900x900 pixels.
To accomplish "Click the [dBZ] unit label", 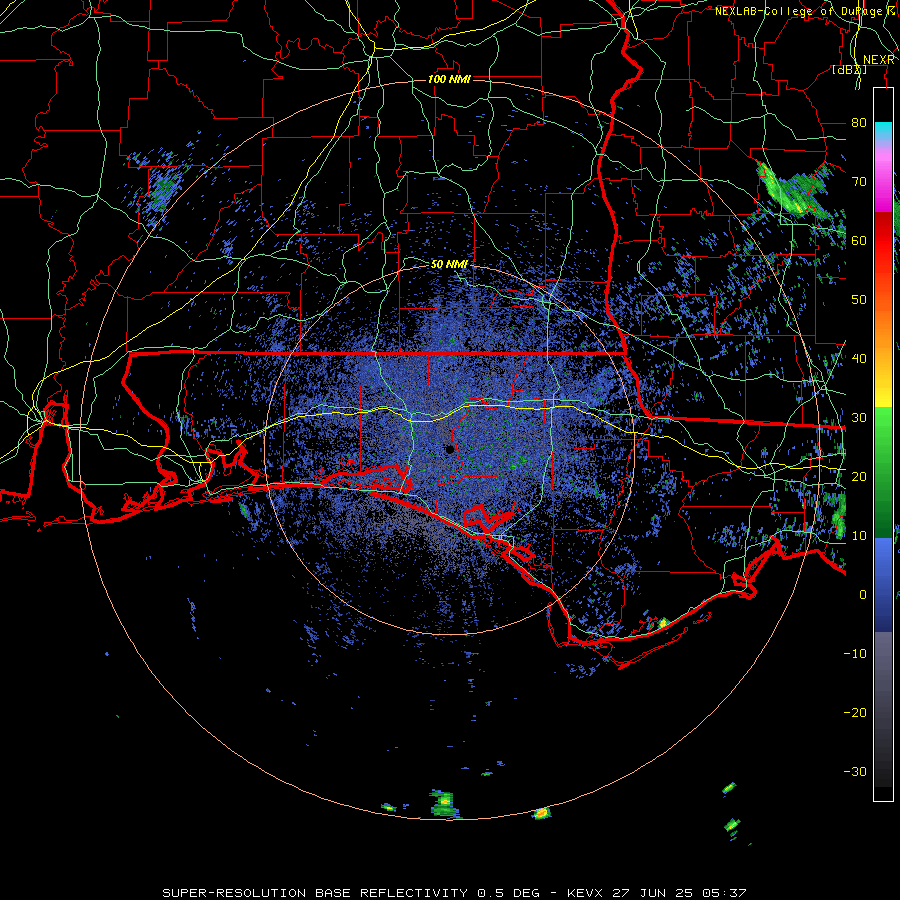I will pos(849,70).
